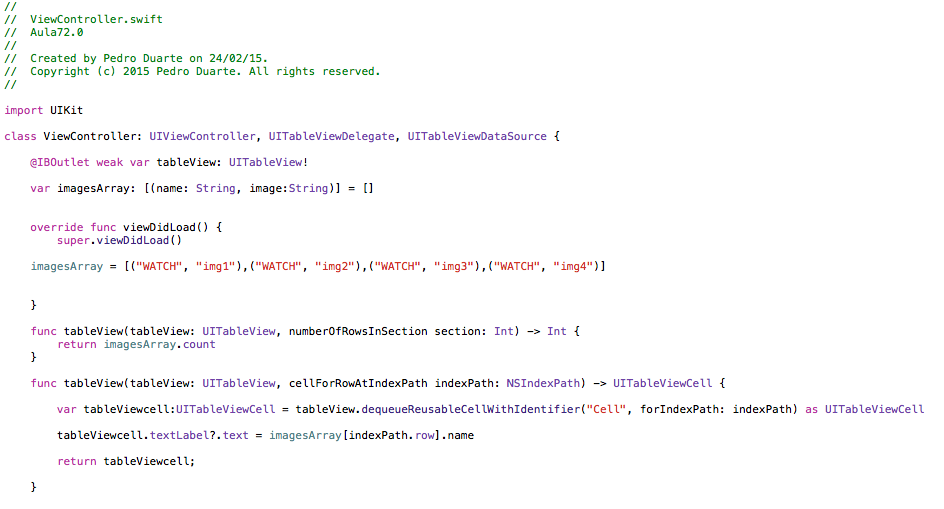Click super.viewDidLoad() call
Viewport: 944px width, 509px height.
(119, 240)
